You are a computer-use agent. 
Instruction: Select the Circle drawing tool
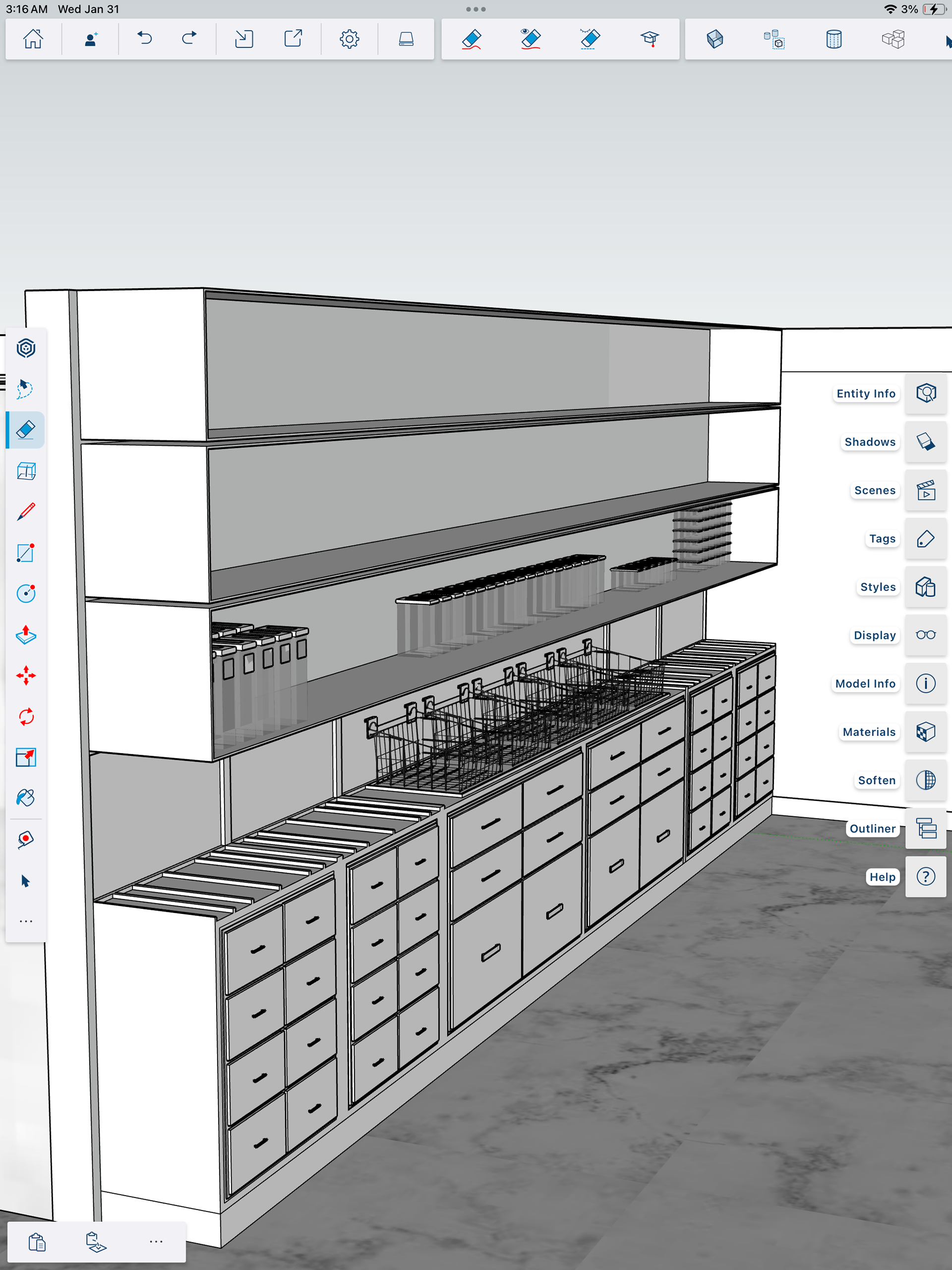click(x=26, y=593)
